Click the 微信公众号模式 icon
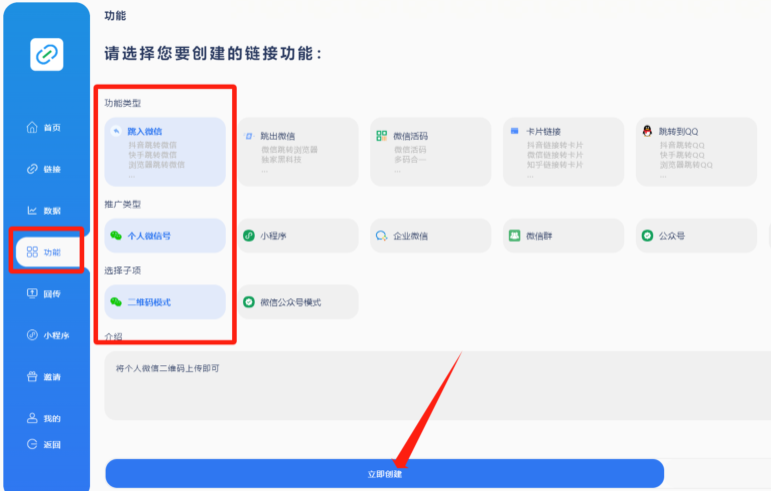This screenshot has width=771, height=491. click(249, 302)
